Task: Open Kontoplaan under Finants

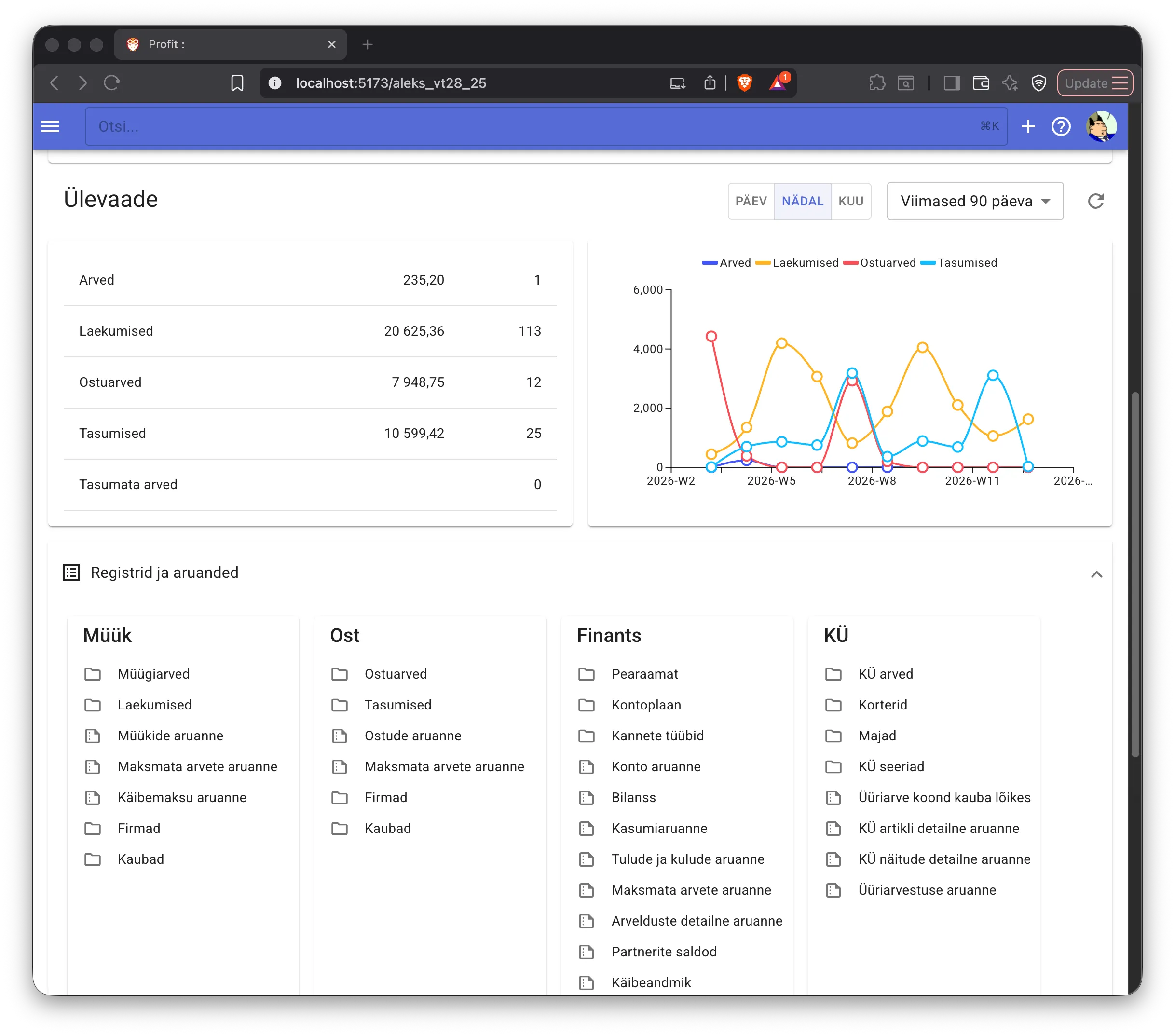Action: pos(646,705)
